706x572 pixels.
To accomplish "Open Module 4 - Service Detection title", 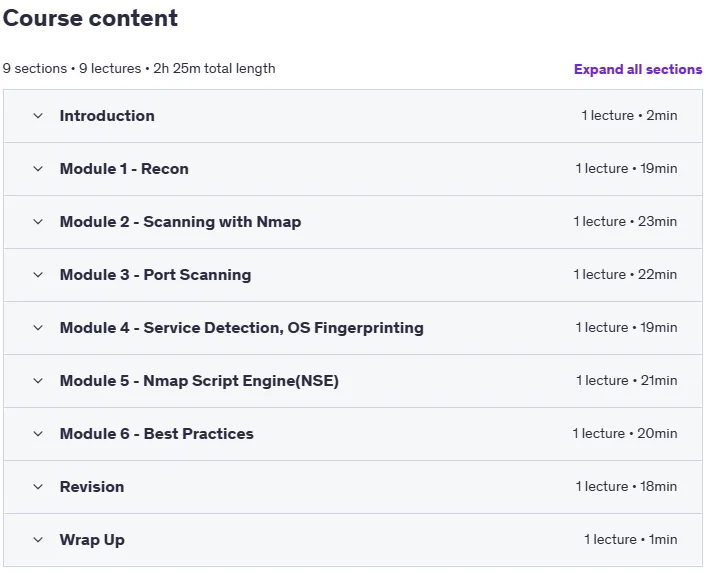I will click(x=242, y=328).
